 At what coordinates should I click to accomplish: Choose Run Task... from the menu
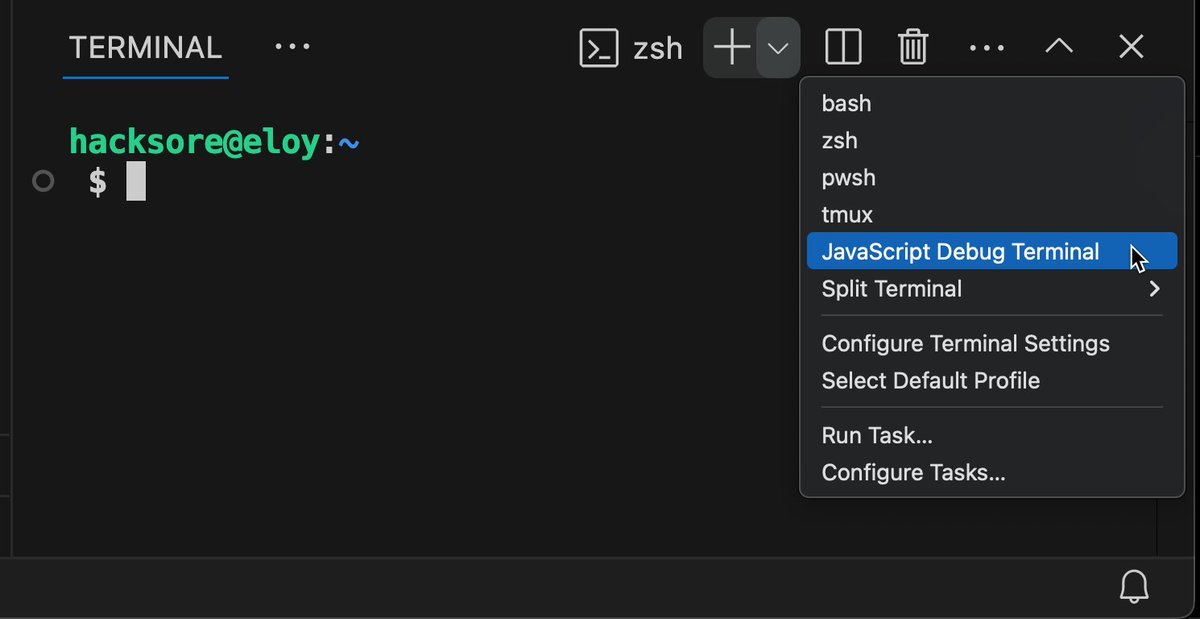click(877, 436)
